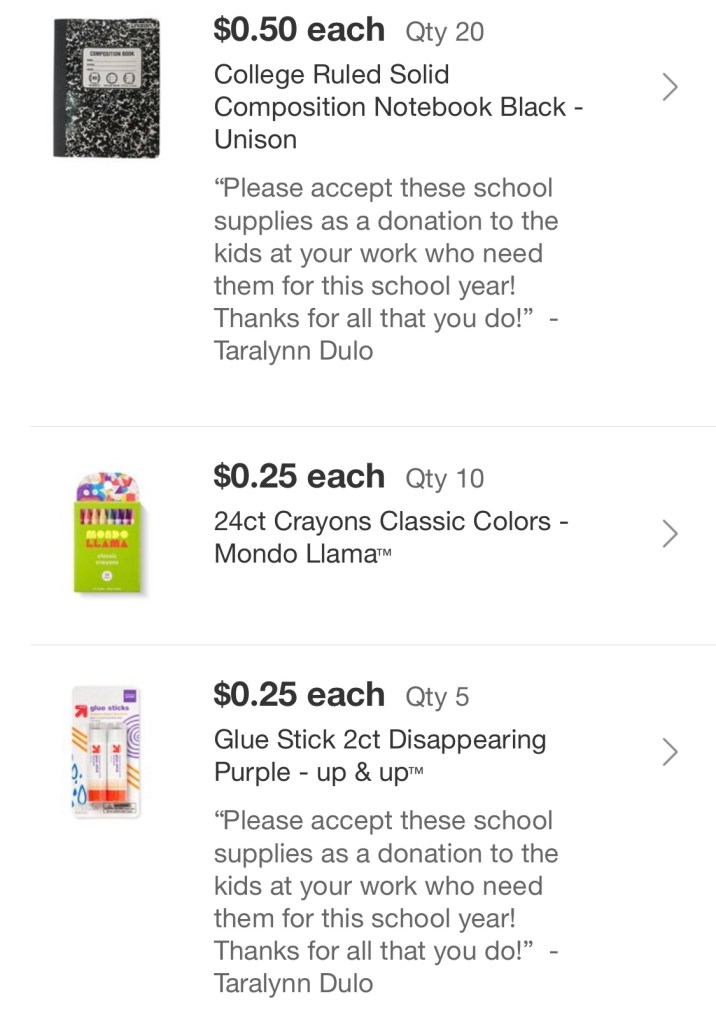Tap the $0.50 each price
716x1024 pixels.
pyautogui.click(x=298, y=30)
